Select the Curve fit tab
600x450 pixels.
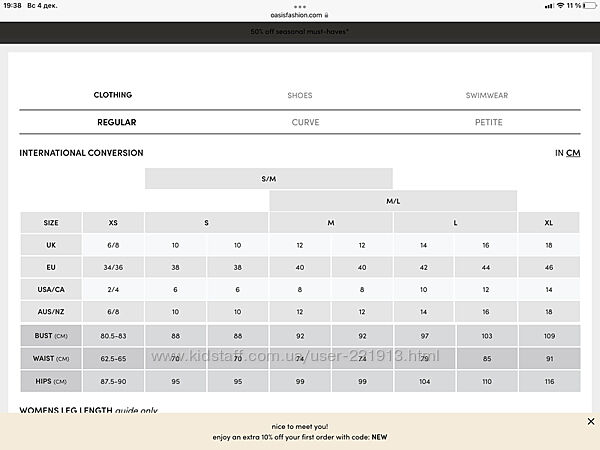(x=299, y=122)
